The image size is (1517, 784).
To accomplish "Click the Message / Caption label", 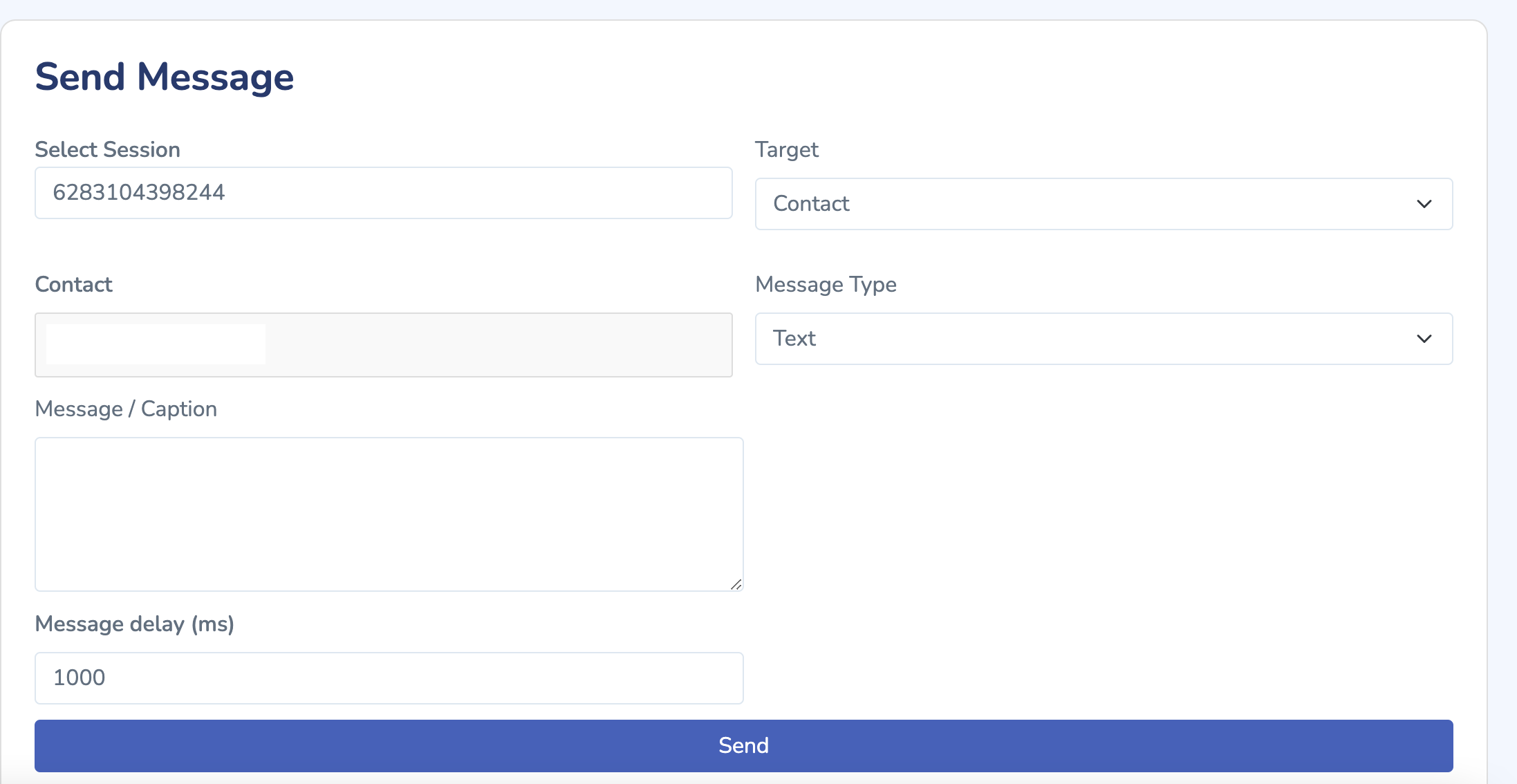I will coord(126,409).
